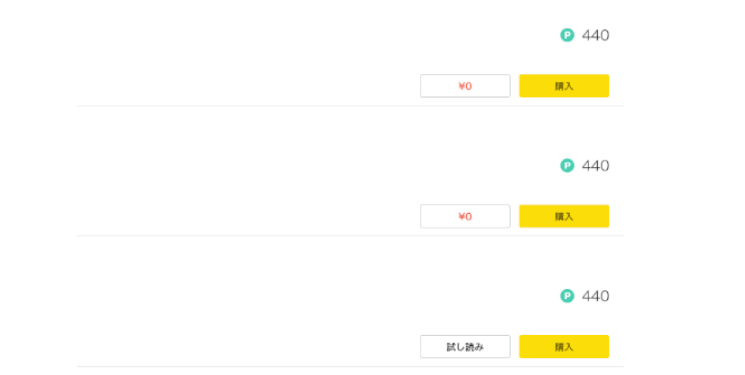The image size is (745, 375).
Task: Click the 440 point price of top item
Action: pyautogui.click(x=595, y=35)
